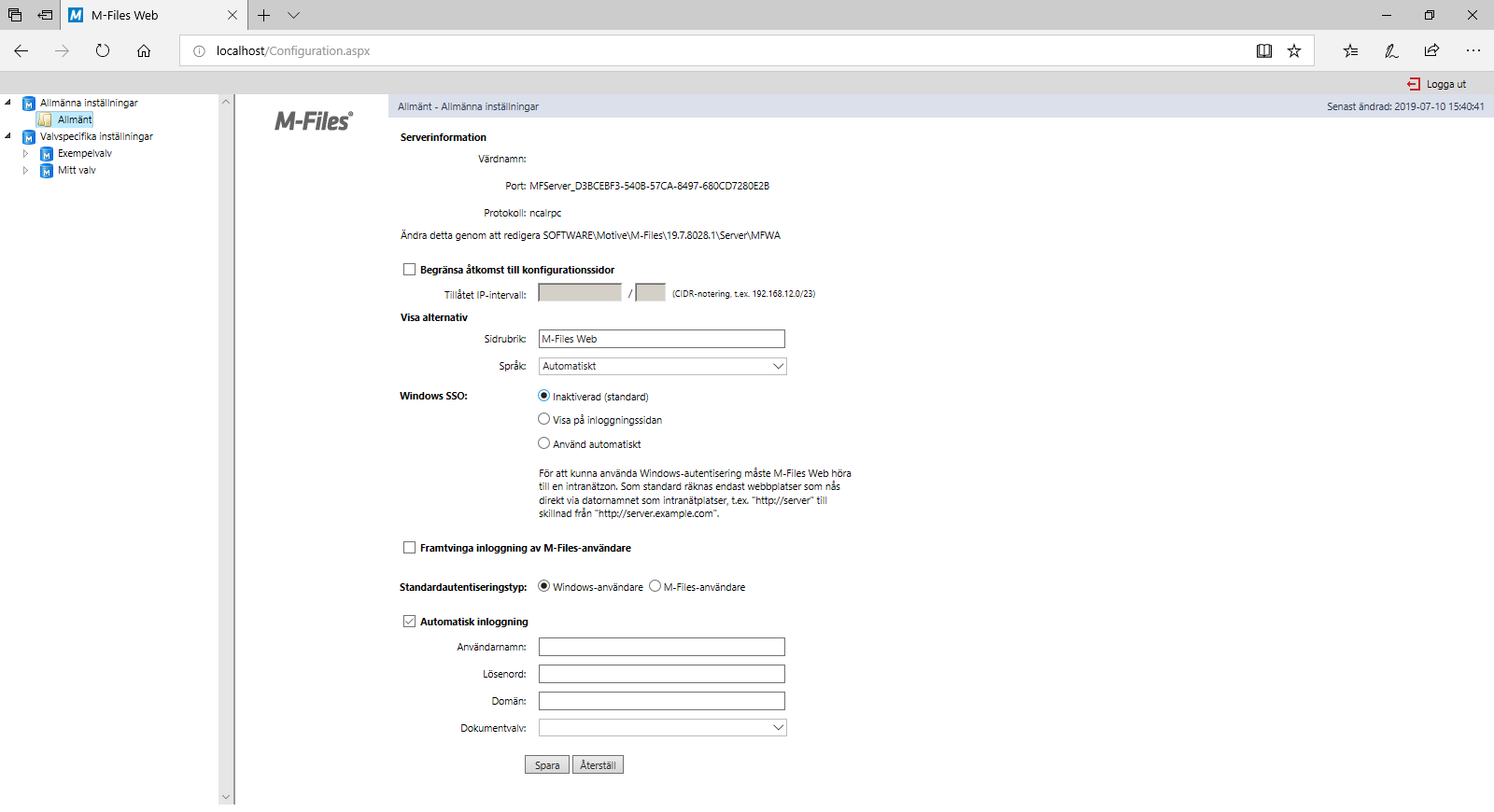Image resolution: width=1494 pixels, height=812 pixels.
Task: Choose Windows-användare authentication type
Action: pos(543,586)
